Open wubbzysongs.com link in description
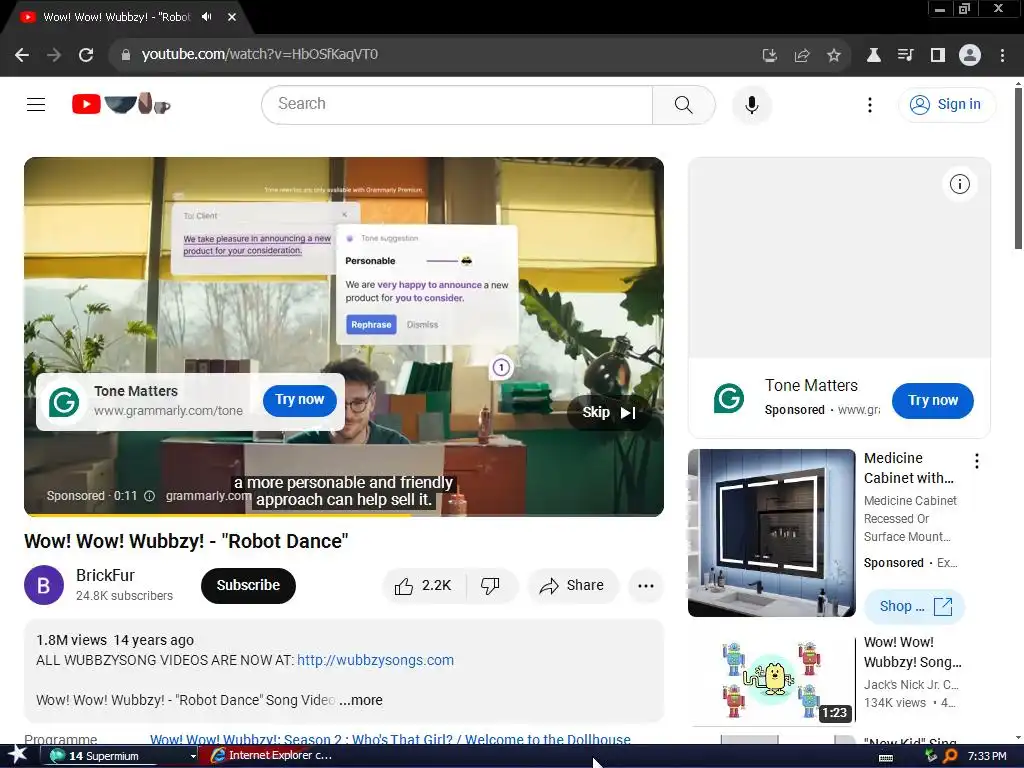 coord(376,660)
